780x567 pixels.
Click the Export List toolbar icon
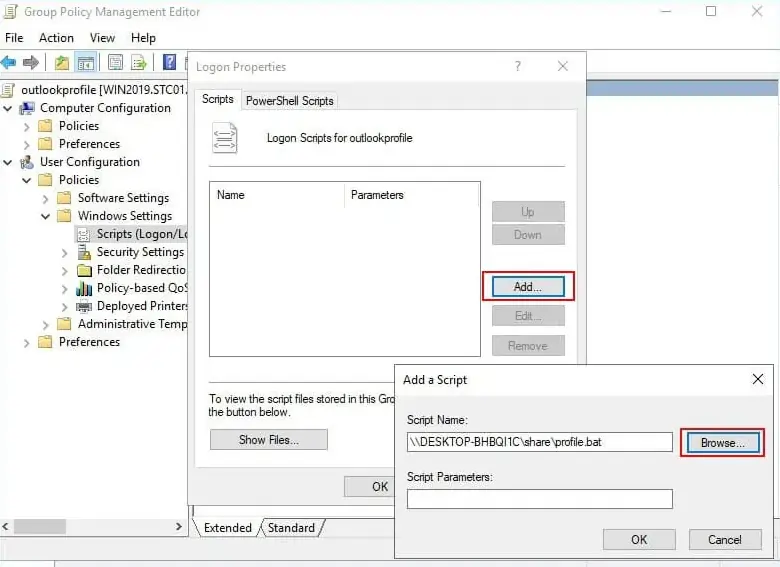point(138,63)
